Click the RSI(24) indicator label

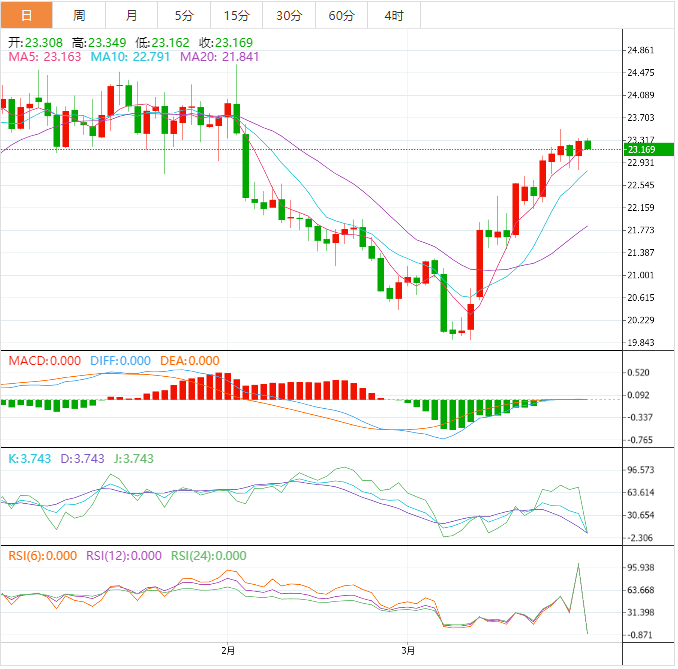pyautogui.click(x=209, y=556)
